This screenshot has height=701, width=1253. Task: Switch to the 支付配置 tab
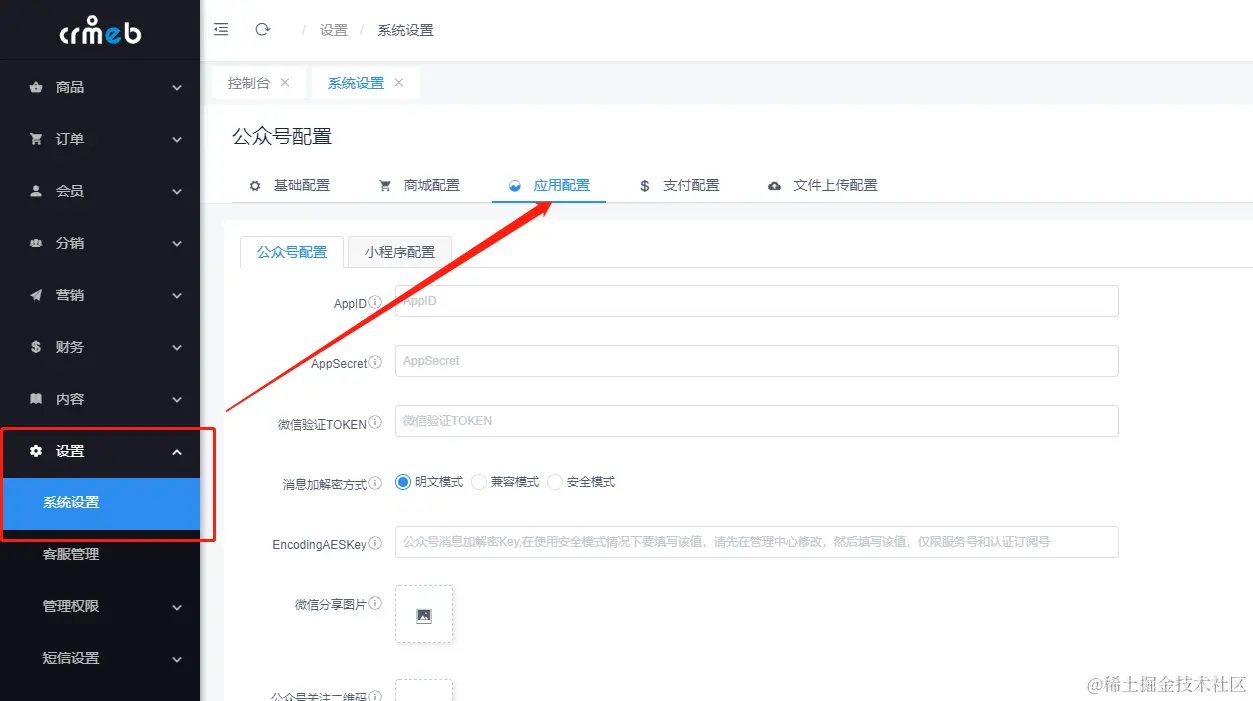point(679,185)
